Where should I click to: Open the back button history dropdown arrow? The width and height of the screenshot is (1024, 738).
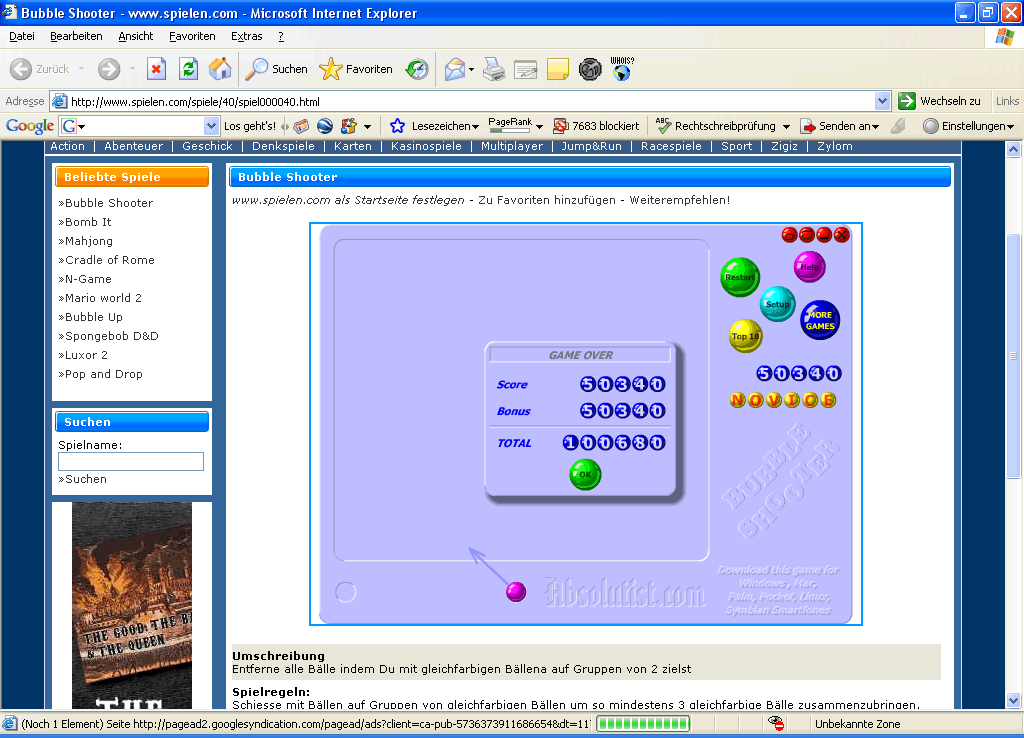click(82, 69)
